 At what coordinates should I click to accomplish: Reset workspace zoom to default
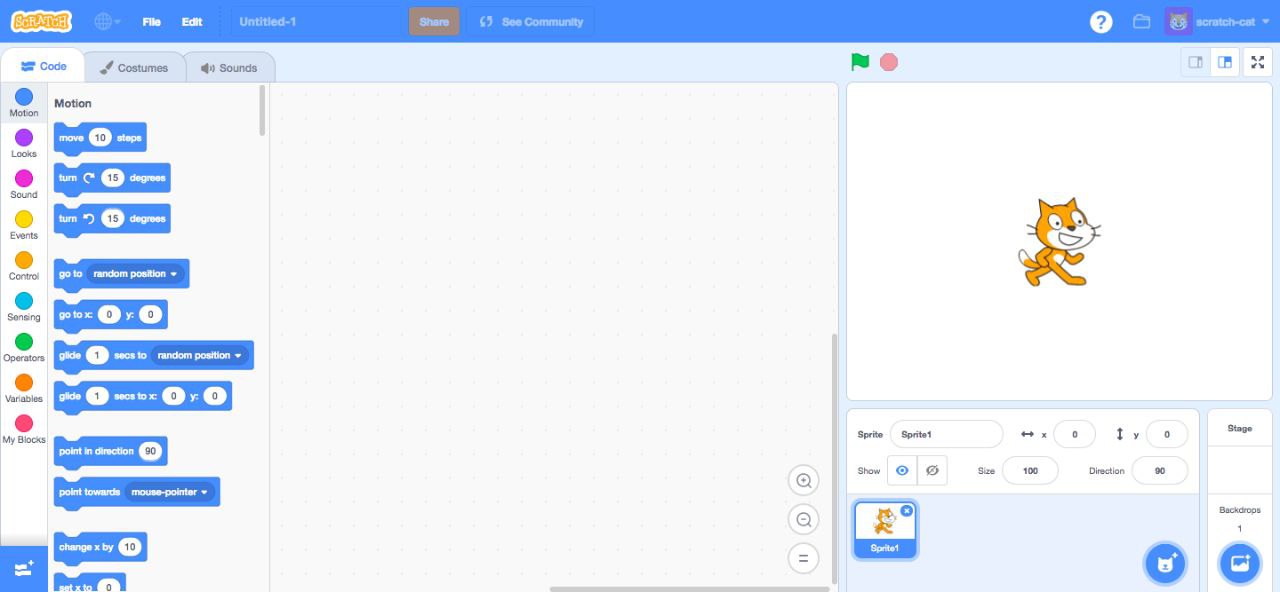coord(803,559)
